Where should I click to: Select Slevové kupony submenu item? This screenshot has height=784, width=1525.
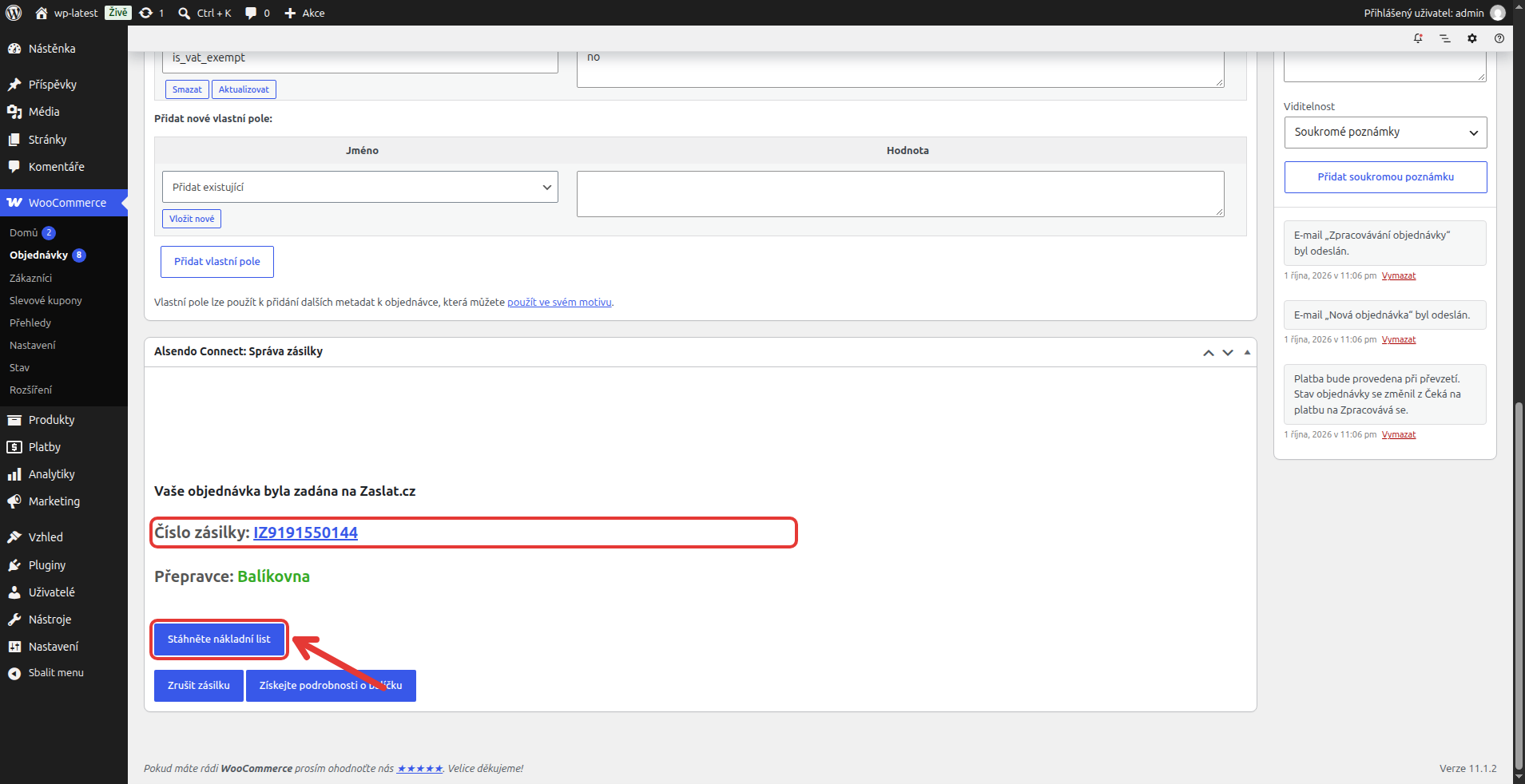point(46,300)
